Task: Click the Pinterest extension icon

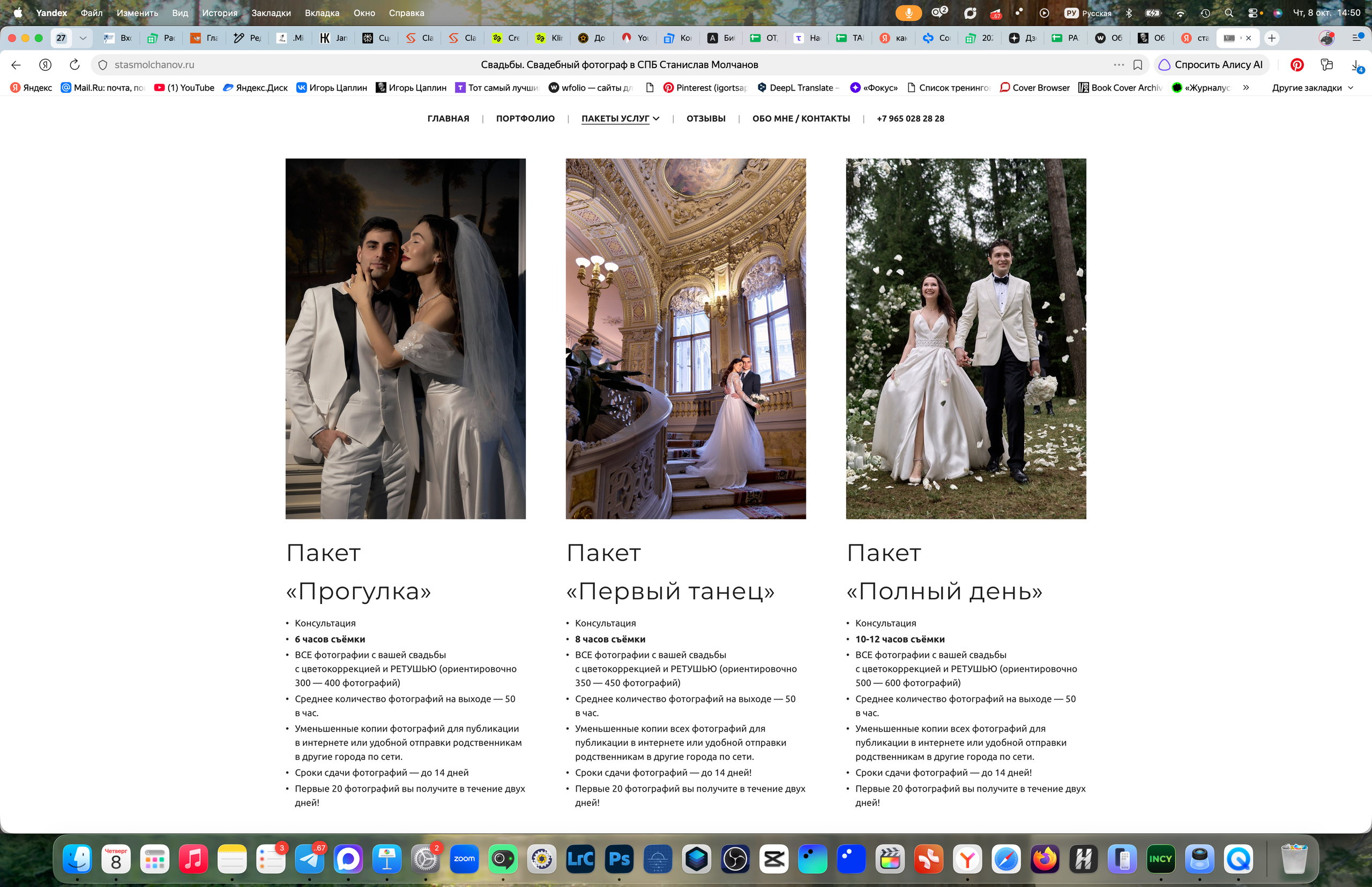Action: (x=1296, y=64)
